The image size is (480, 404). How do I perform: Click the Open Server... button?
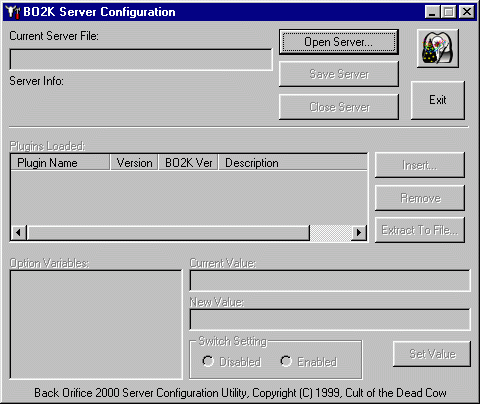coord(339,42)
